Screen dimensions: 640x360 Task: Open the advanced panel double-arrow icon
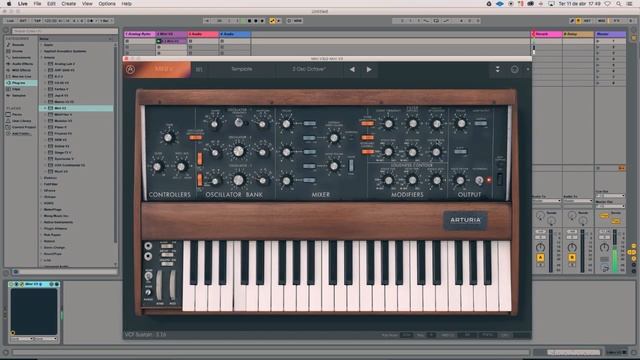(x=498, y=69)
